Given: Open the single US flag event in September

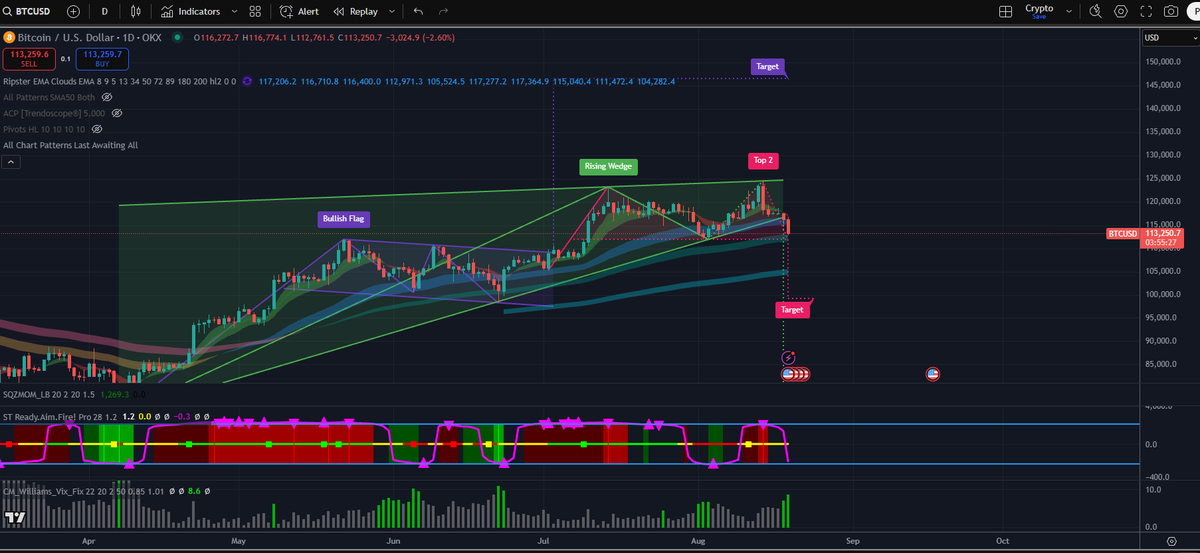Looking at the screenshot, I should pyautogui.click(x=933, y=374).
